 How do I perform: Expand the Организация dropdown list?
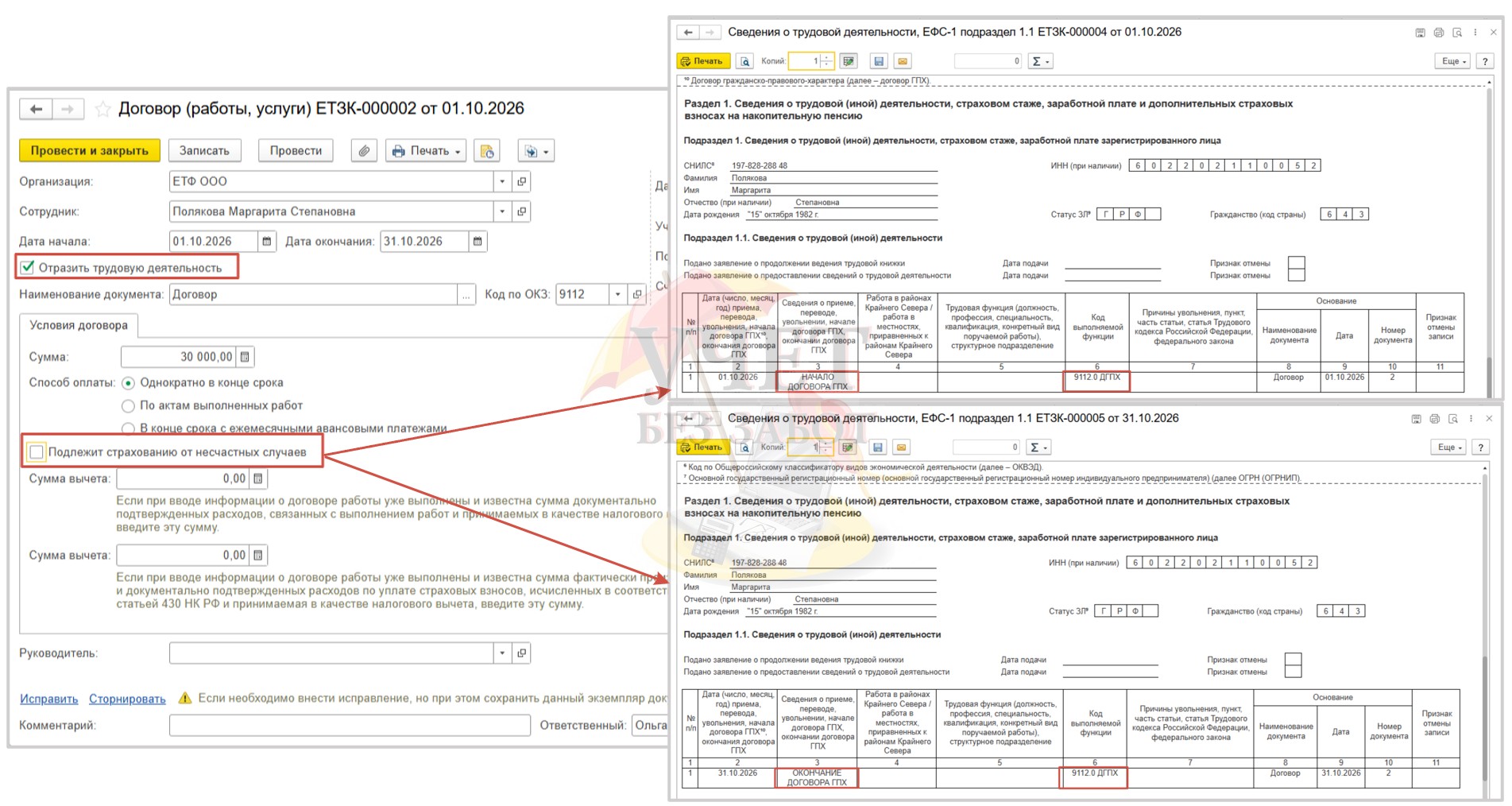coord(502,181)
